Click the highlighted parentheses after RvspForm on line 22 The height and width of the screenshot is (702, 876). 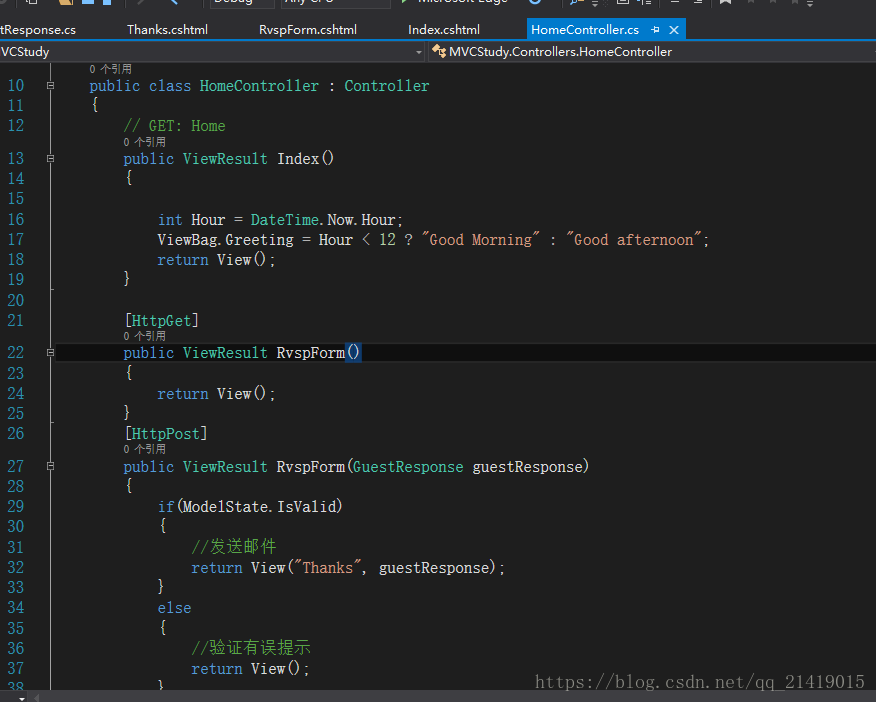[x=353, y=352]
